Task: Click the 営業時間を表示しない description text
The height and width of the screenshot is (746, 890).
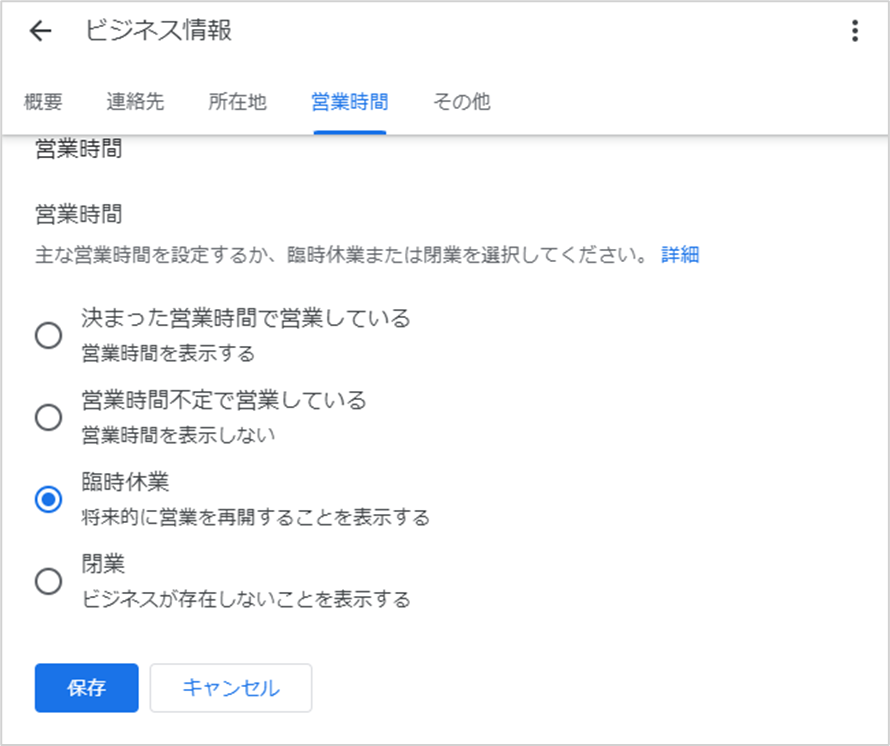Action: pos(178,435)
